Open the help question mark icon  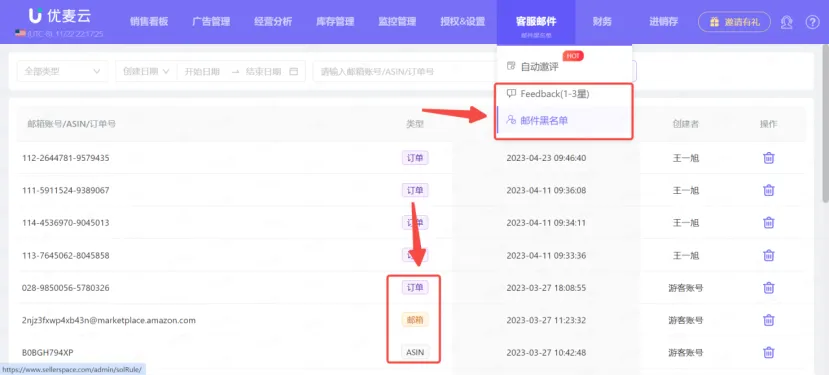tap(813, 22)
